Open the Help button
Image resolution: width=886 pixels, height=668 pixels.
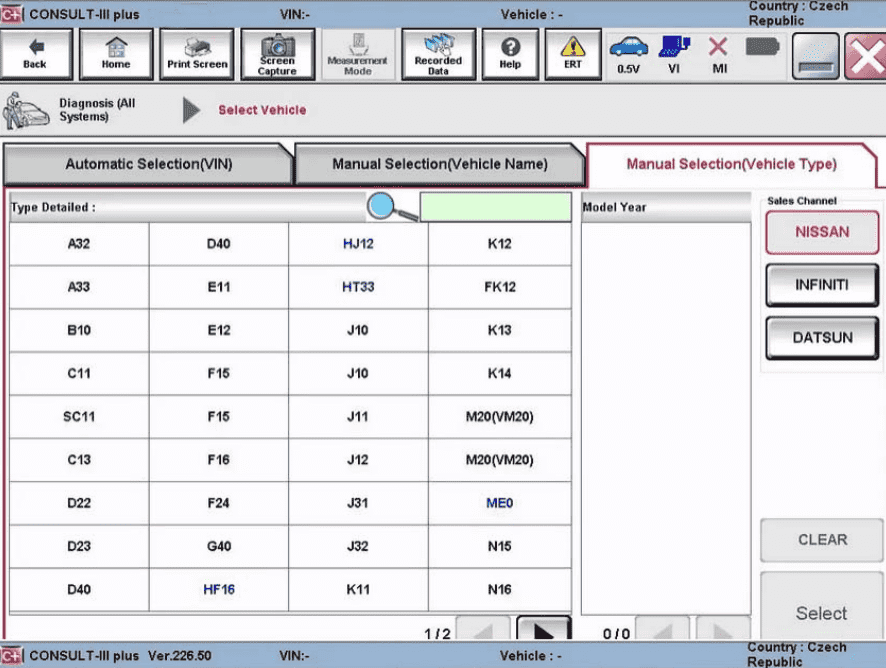point(510,54)
